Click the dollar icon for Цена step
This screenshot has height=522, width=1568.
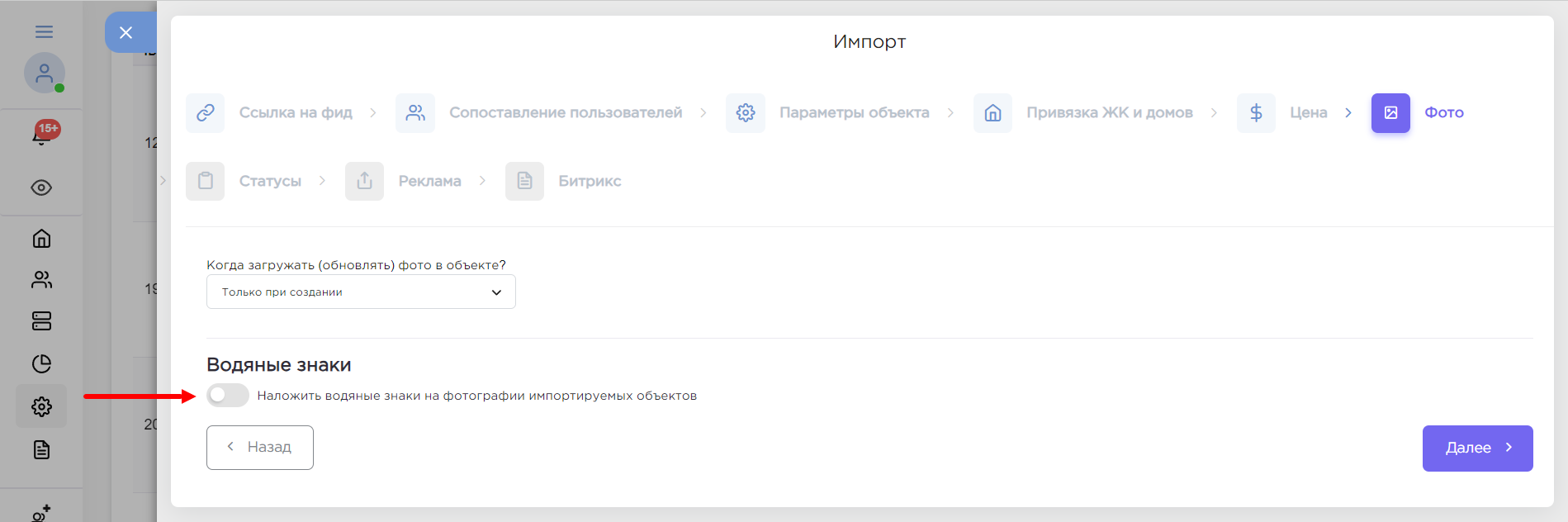point(1256,113)
